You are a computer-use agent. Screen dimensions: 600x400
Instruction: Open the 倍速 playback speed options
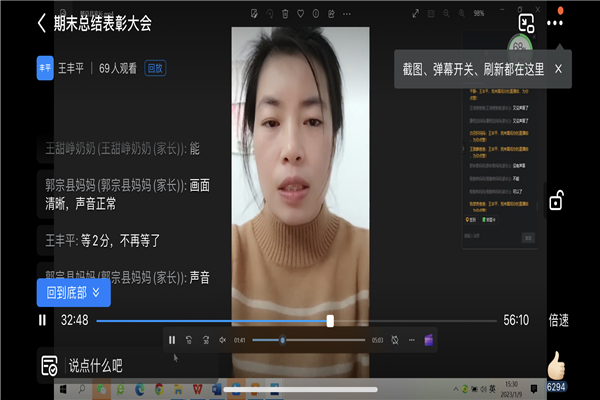point(558,320)
